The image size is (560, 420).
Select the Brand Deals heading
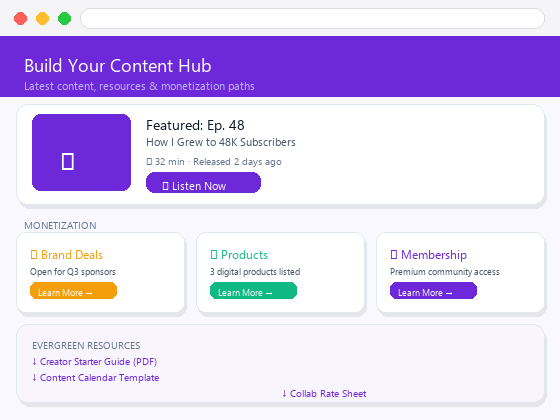tap(66, 255)
